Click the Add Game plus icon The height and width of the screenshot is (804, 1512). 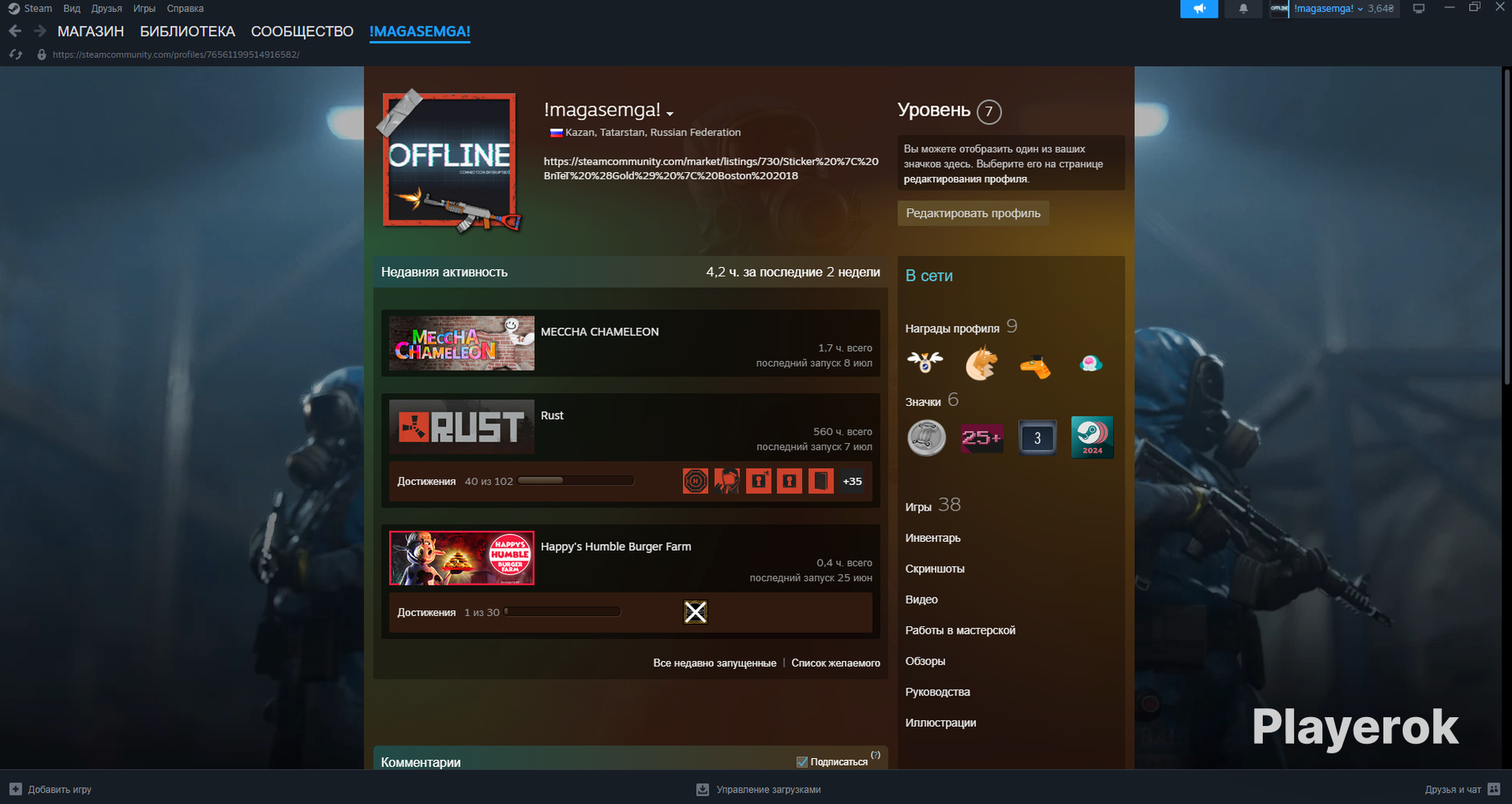point(15,789)
